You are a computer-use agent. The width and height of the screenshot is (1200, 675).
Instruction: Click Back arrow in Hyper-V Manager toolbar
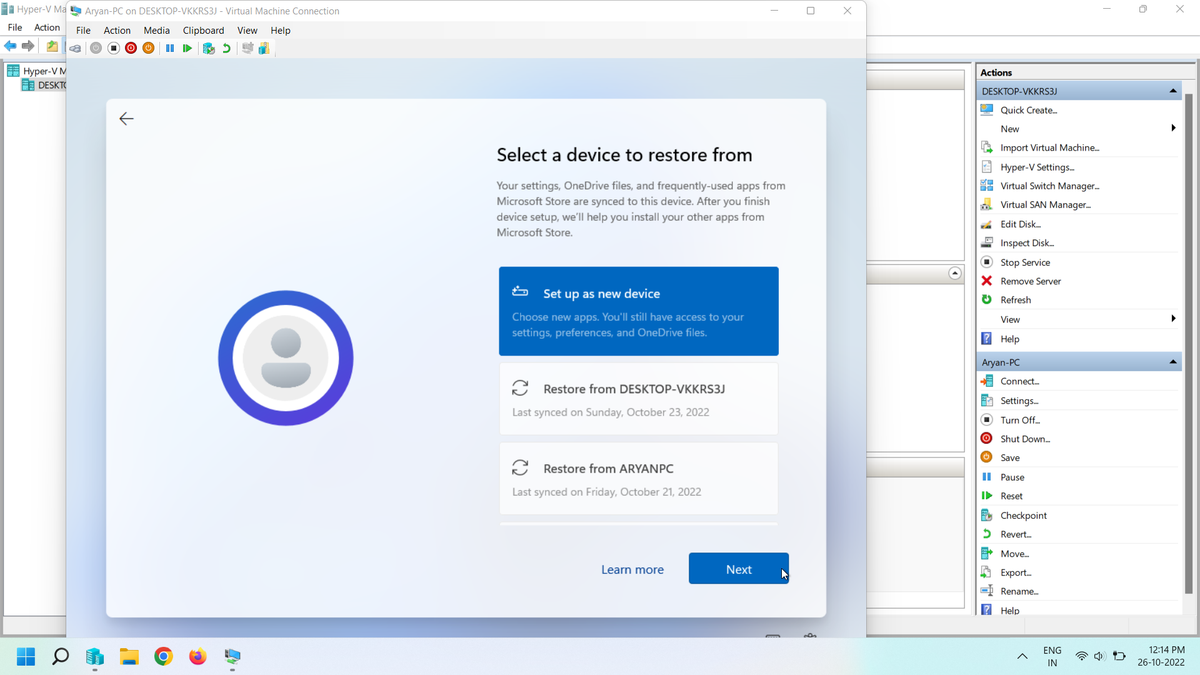click(x=10, y=46)
